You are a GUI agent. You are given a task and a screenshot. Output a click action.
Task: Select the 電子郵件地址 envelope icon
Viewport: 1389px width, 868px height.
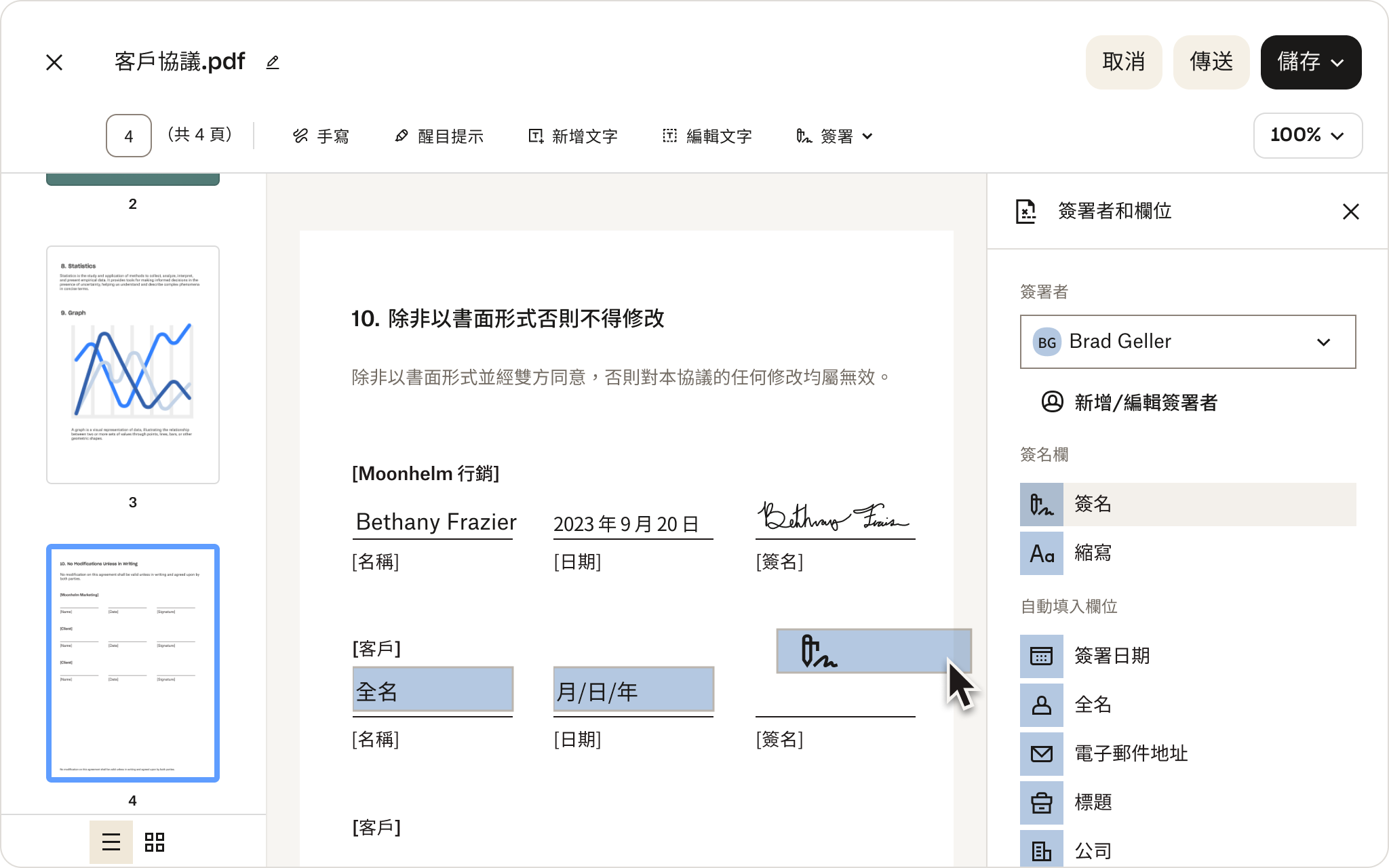1042,754
